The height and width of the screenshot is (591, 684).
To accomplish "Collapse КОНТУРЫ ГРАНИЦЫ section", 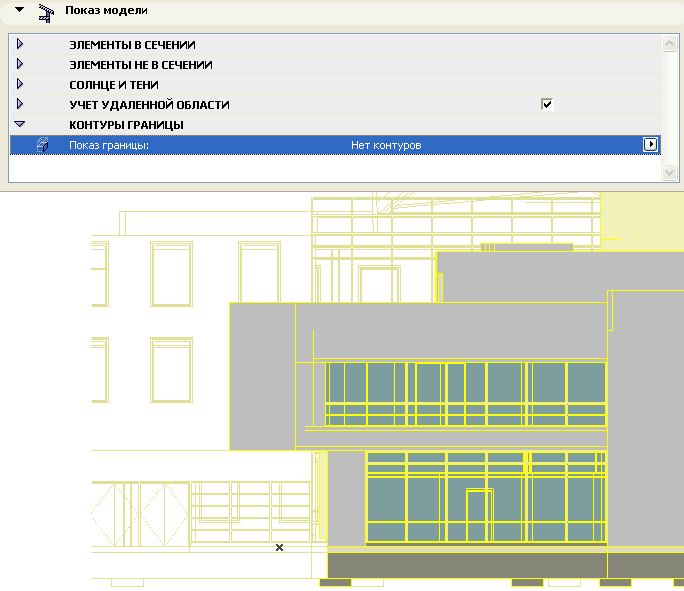I will (20, 124).
